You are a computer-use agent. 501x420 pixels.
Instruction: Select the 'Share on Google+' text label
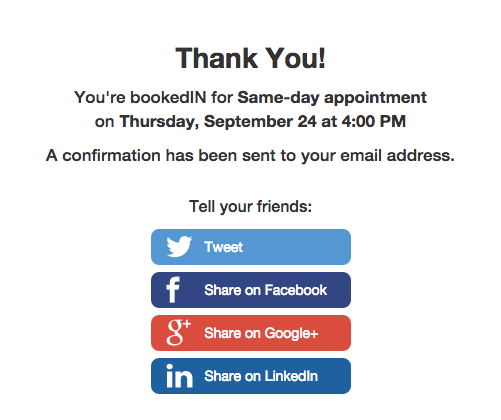261,333
